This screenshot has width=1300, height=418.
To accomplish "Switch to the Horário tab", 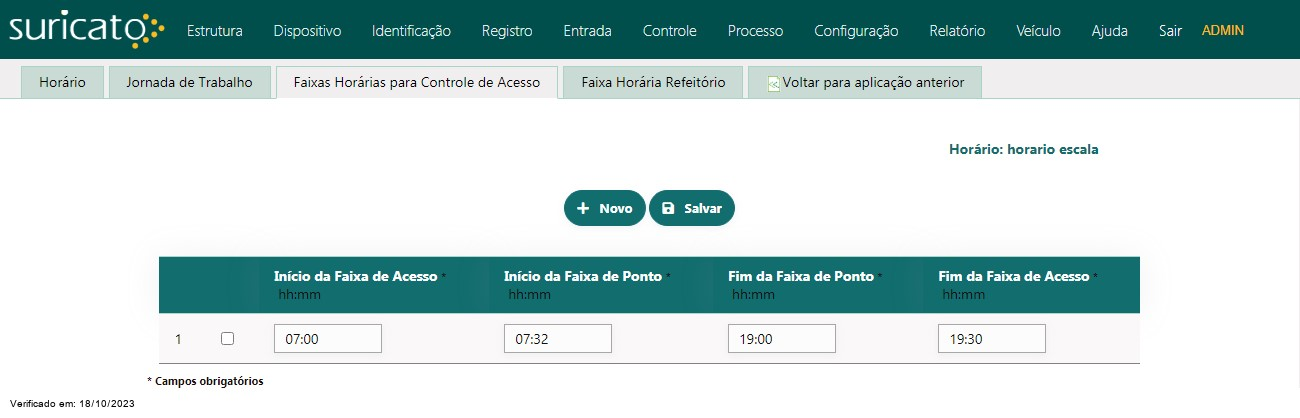I will [x=62, y=83].
